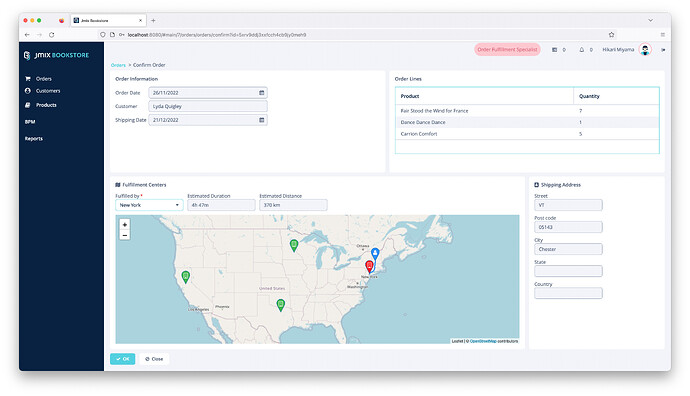Click the Hikari Miyama user avatar

645,50
